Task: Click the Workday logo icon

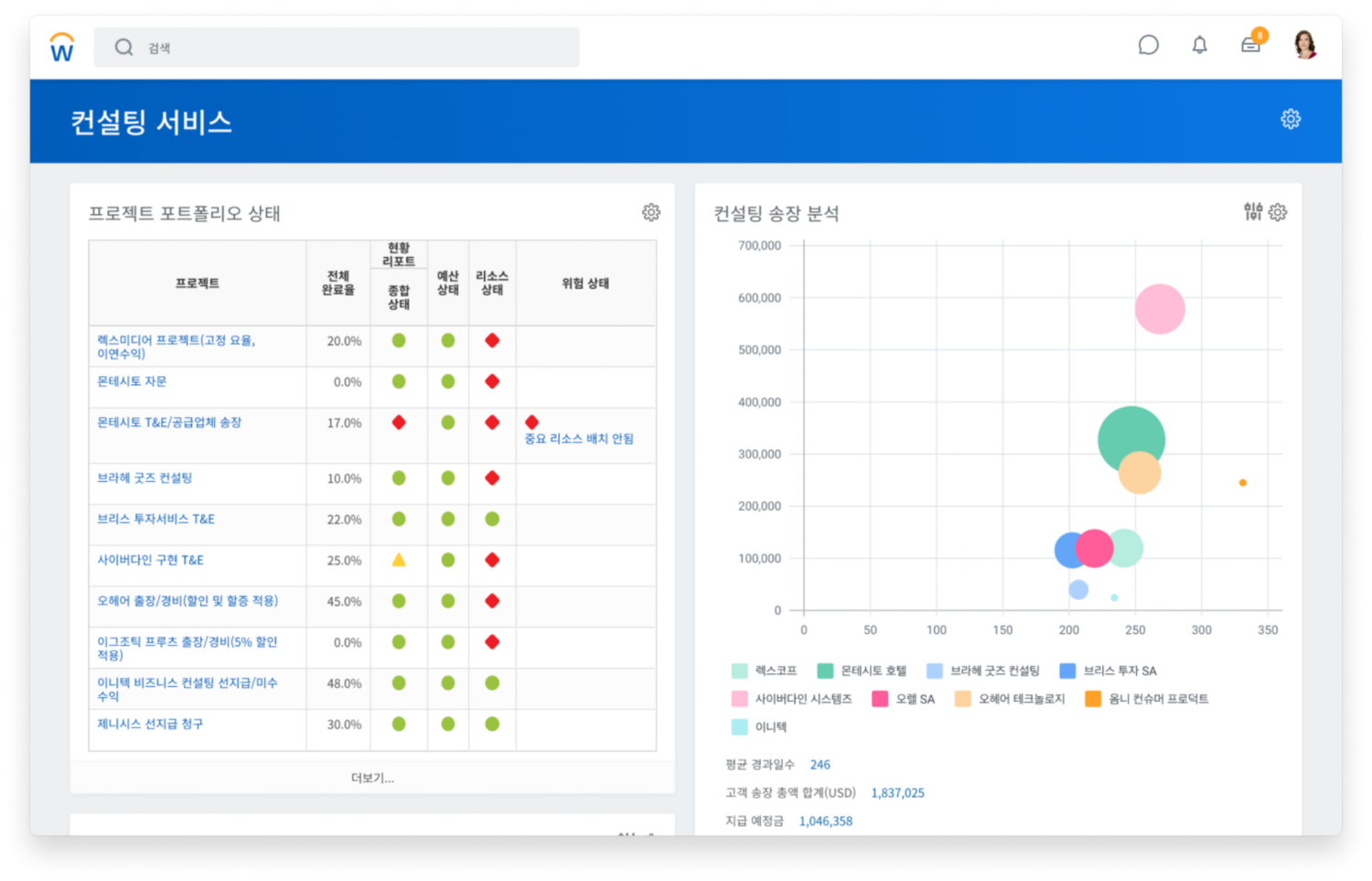Action: tap(61, 47)
